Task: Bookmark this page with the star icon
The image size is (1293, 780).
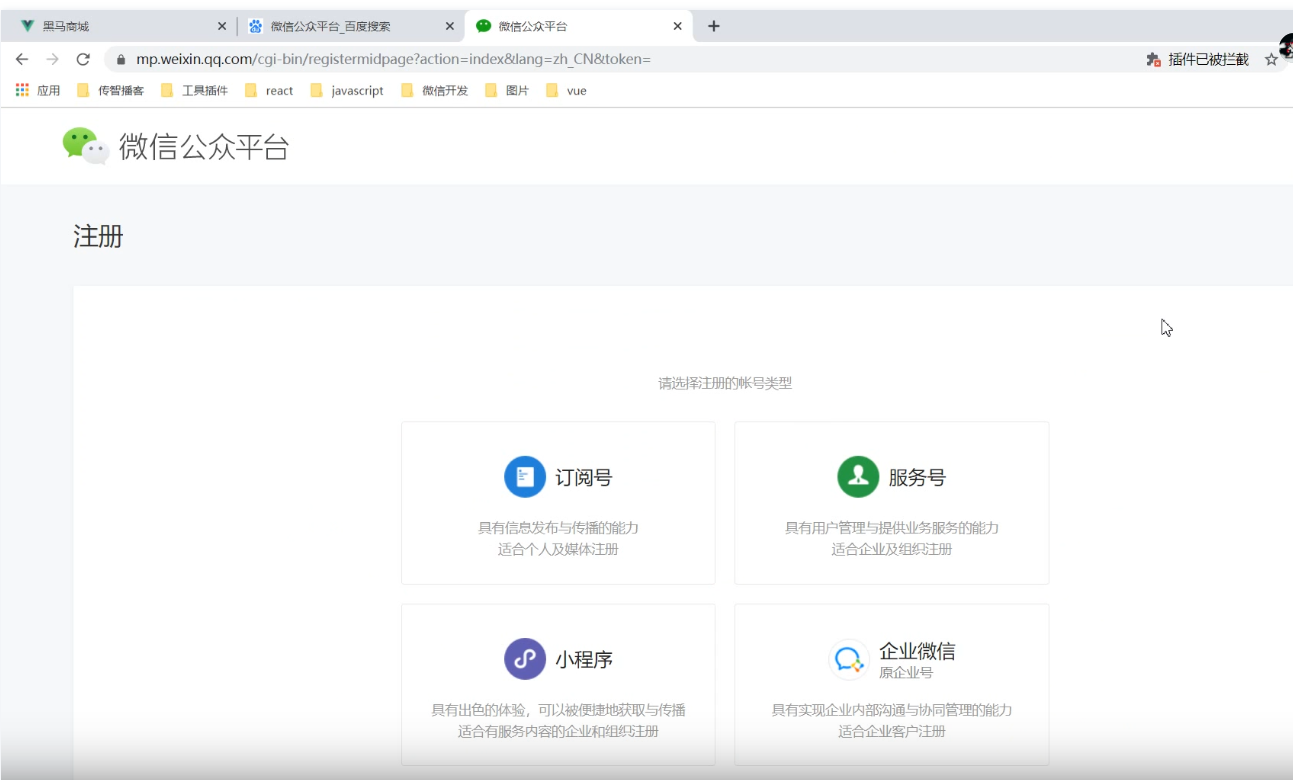Action: pyautogui.click(x=1271, y=59)
